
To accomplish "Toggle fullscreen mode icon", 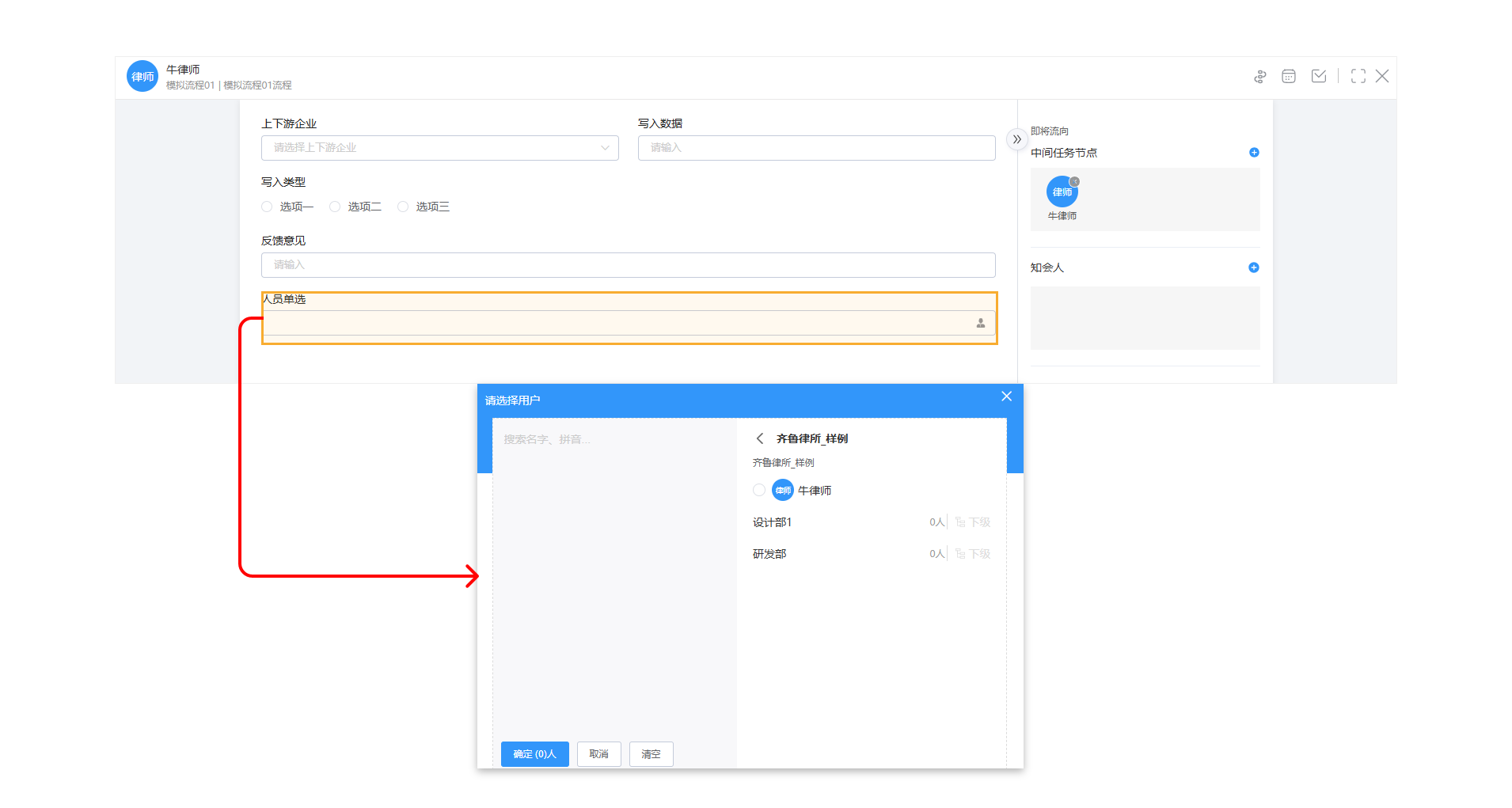I will (1358, 76).
